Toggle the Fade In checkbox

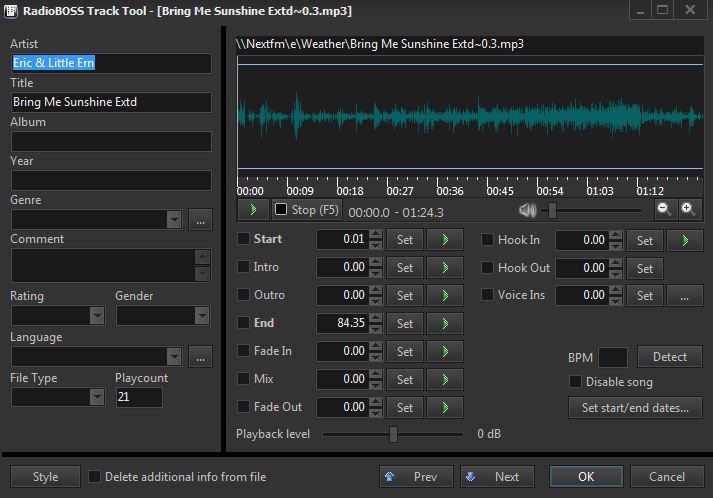pyautogui.click(x=243, y=351)
